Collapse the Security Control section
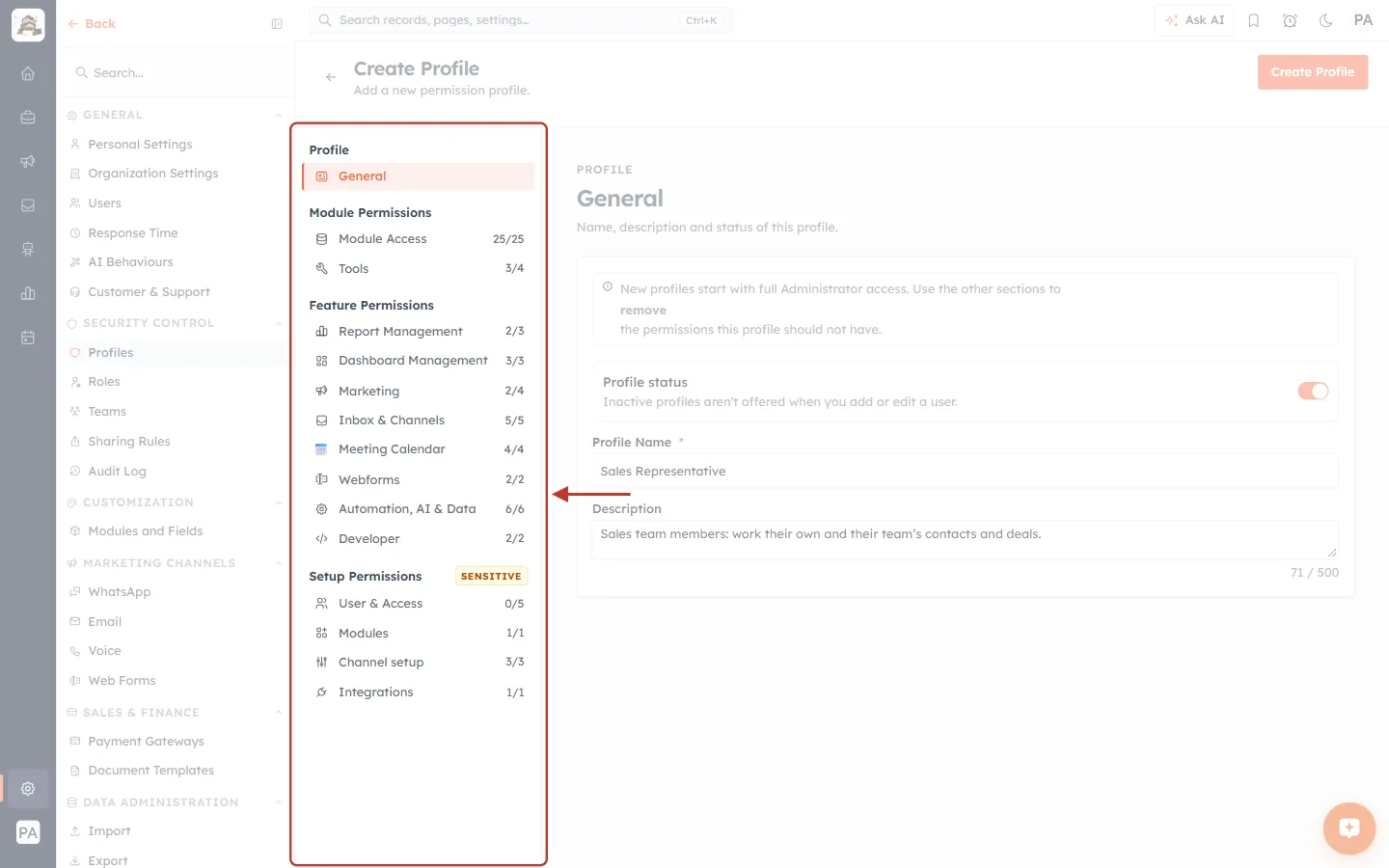Image resolution: width=1389 pixels, height=868 pixels. 279,323
